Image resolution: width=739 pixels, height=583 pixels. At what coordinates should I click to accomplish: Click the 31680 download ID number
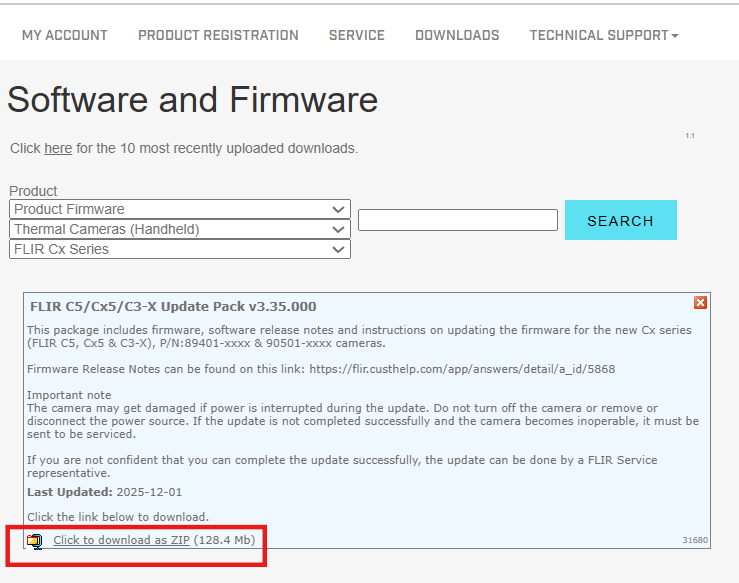point(694,540)
